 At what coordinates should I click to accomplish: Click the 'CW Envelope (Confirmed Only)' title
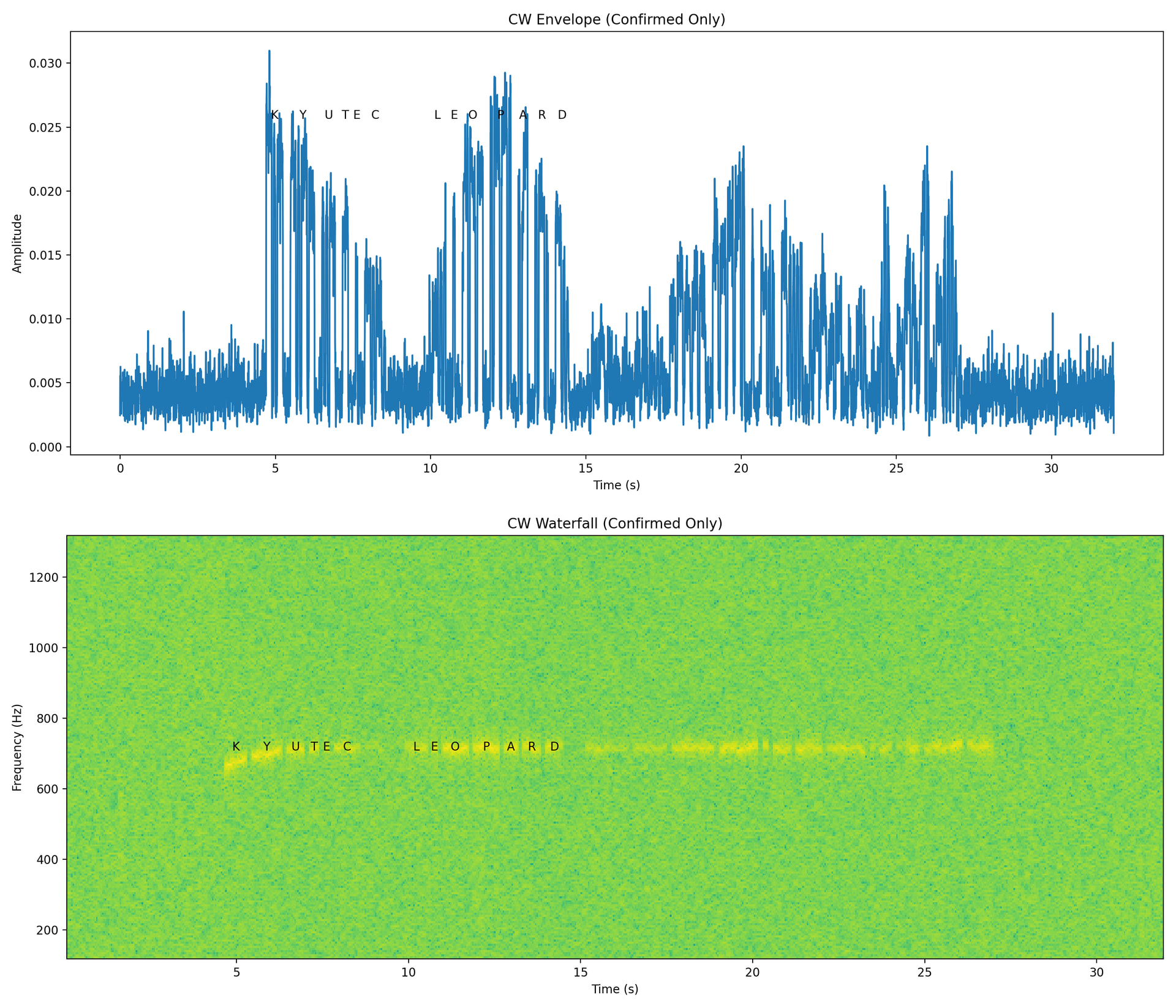tap(616, 20)
